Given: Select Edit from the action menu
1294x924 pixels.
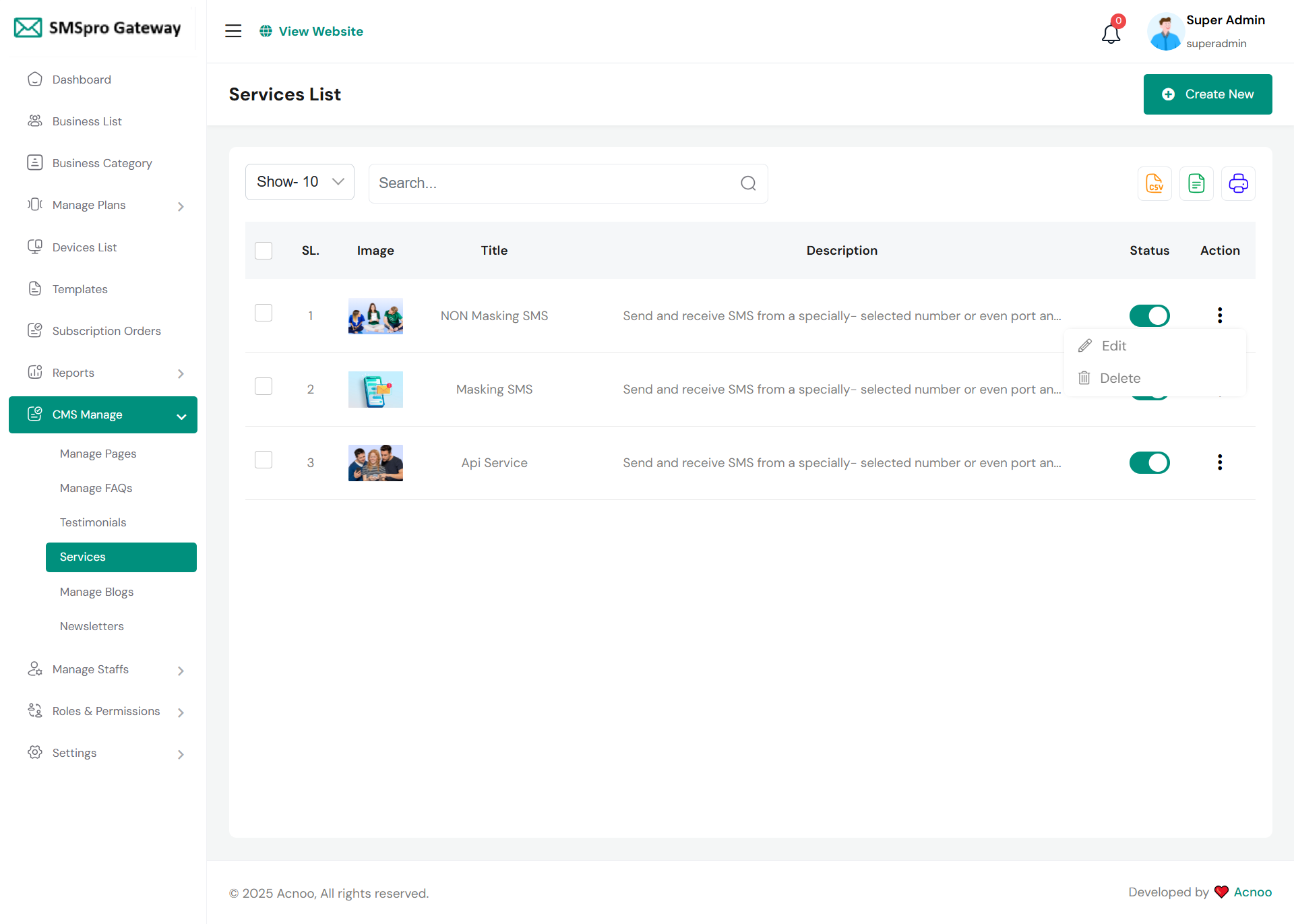Looking at the screenshot, I should [1113, 346].
